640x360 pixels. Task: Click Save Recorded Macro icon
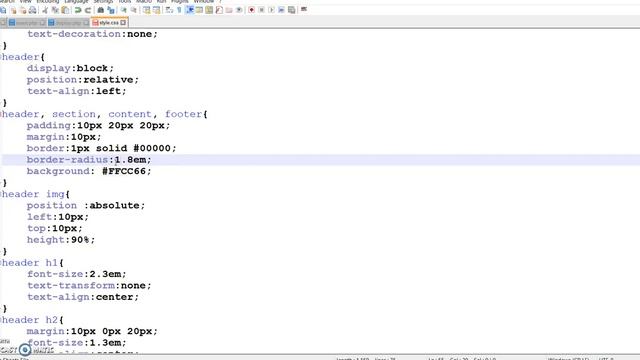291,10
